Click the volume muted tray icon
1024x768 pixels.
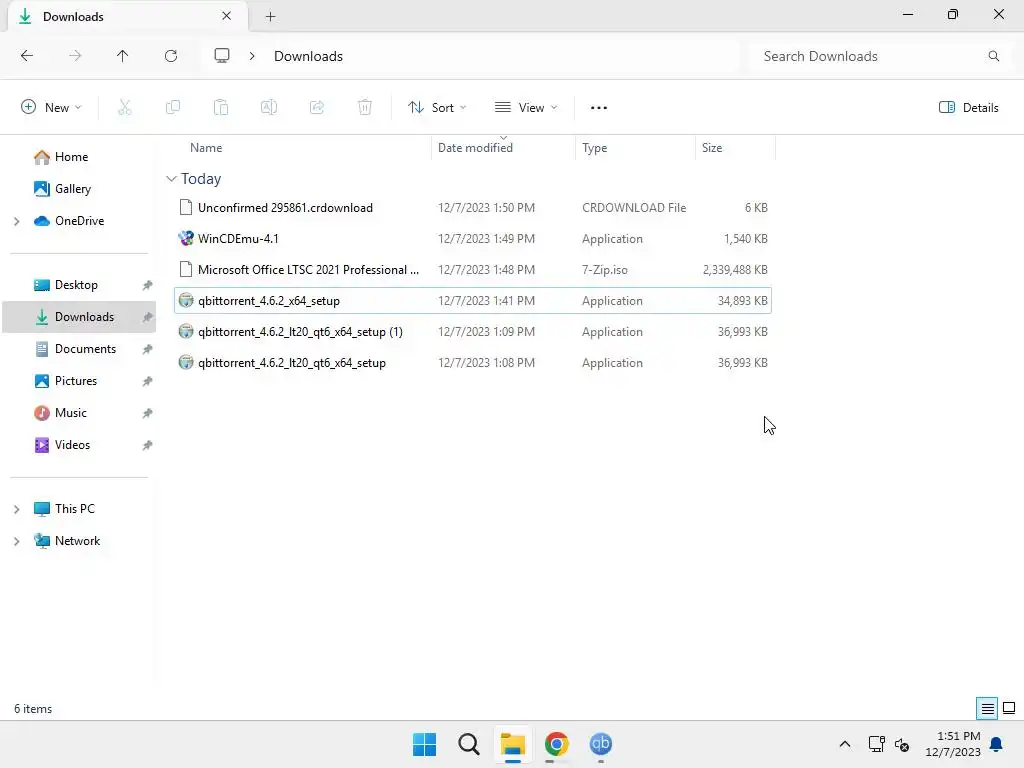(902, 744)
